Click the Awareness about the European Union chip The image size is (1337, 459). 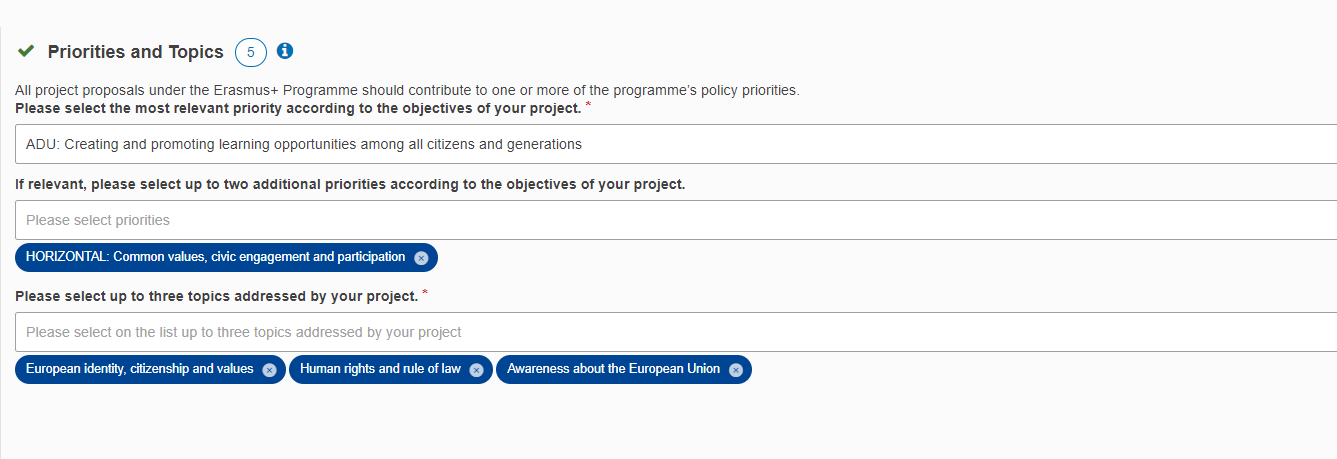coord(613,369)
